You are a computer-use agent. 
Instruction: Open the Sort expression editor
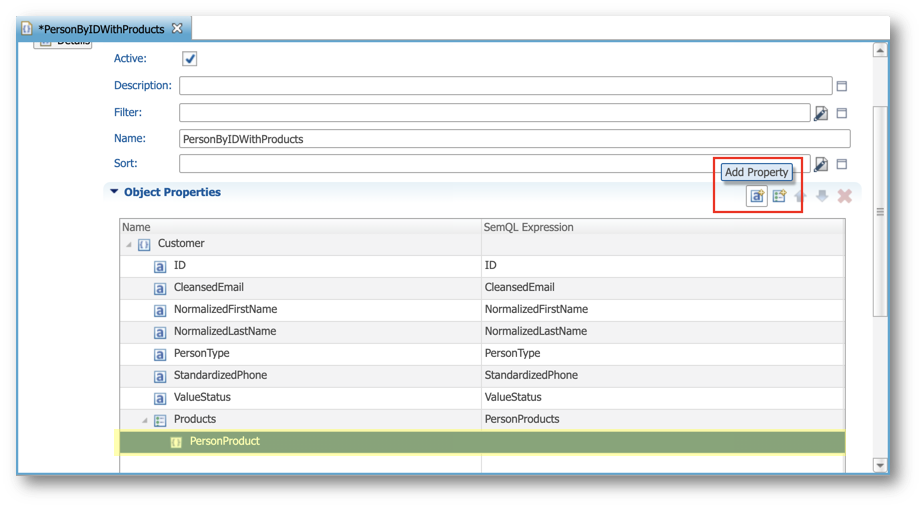(x=820, y=164)
